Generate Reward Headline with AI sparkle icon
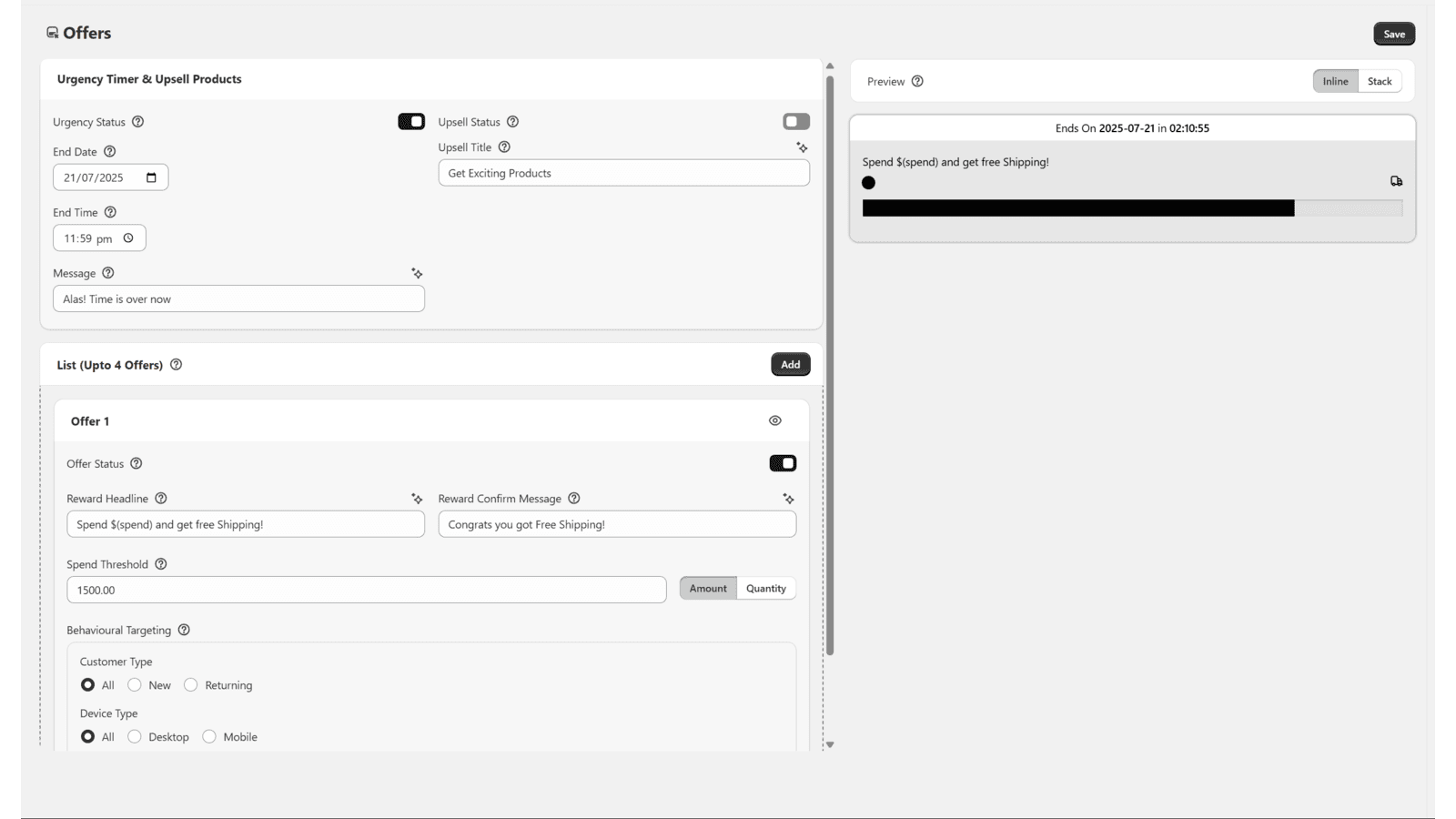The width and height of the screenshot is (1456, 819). (417, 499)
